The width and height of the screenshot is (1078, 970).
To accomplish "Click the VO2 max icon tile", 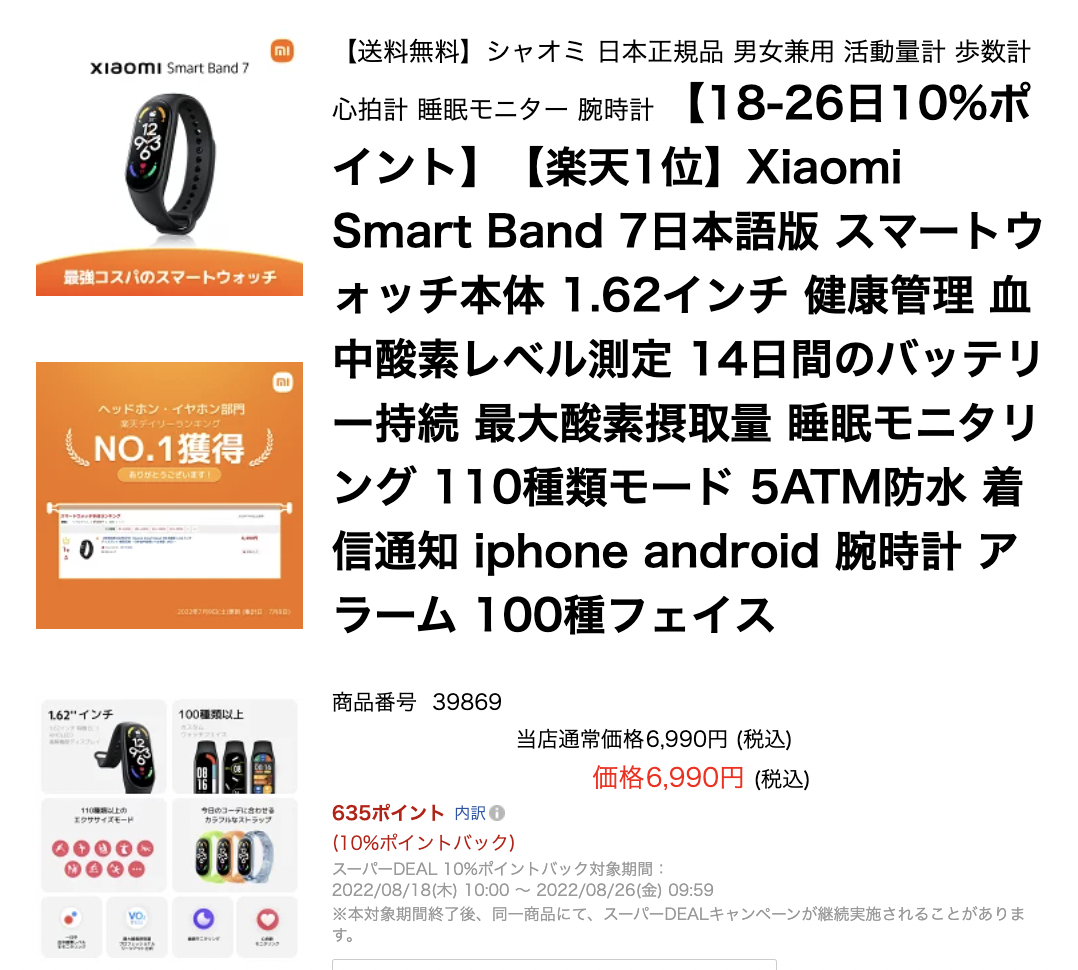I will (136, 927).
